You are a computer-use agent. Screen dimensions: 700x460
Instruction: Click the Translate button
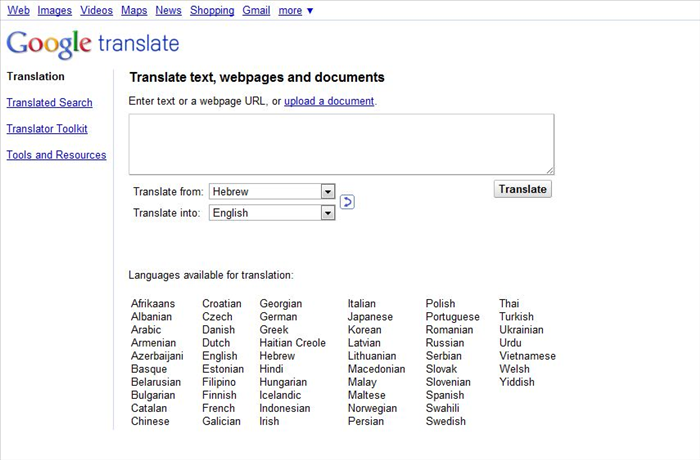pos(522,189)
